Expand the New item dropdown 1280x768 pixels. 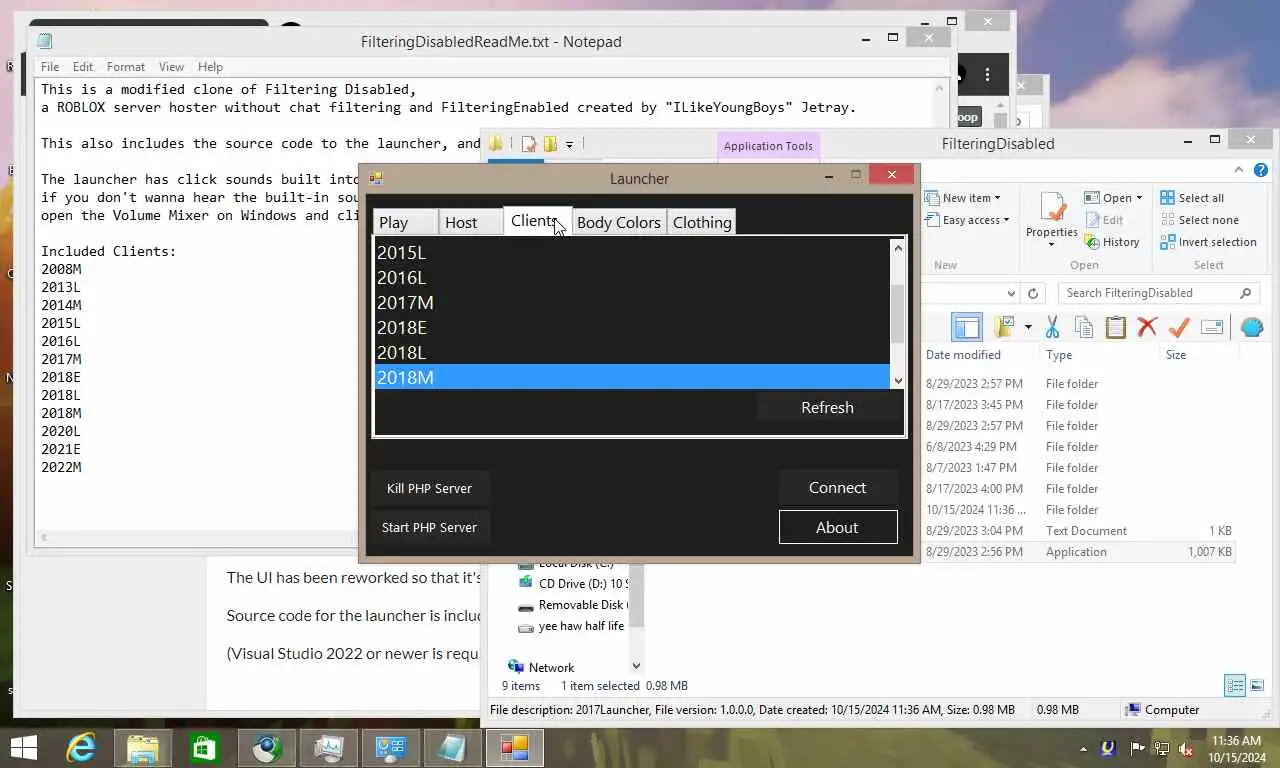963,198
